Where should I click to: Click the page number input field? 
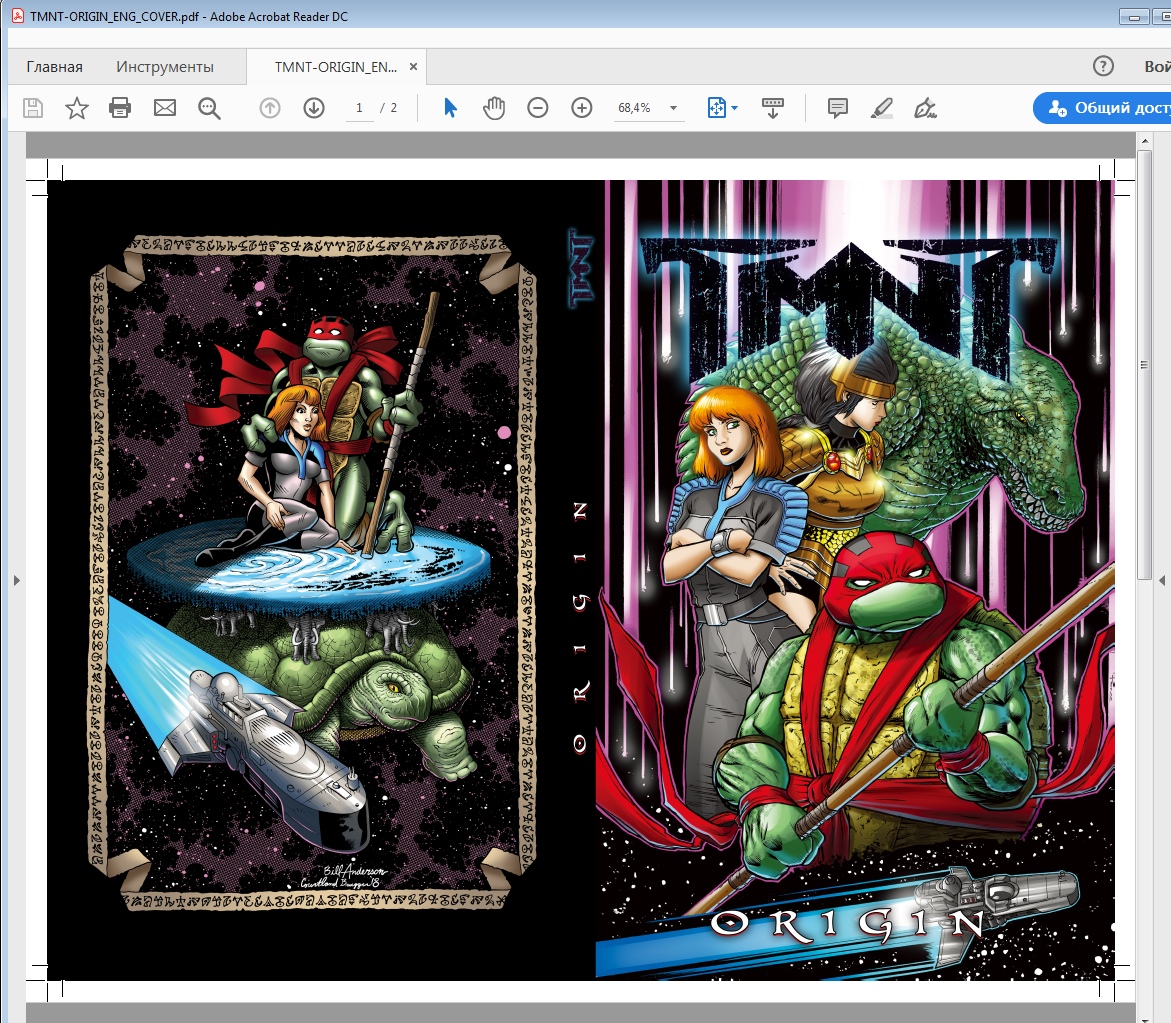point(359,108)
